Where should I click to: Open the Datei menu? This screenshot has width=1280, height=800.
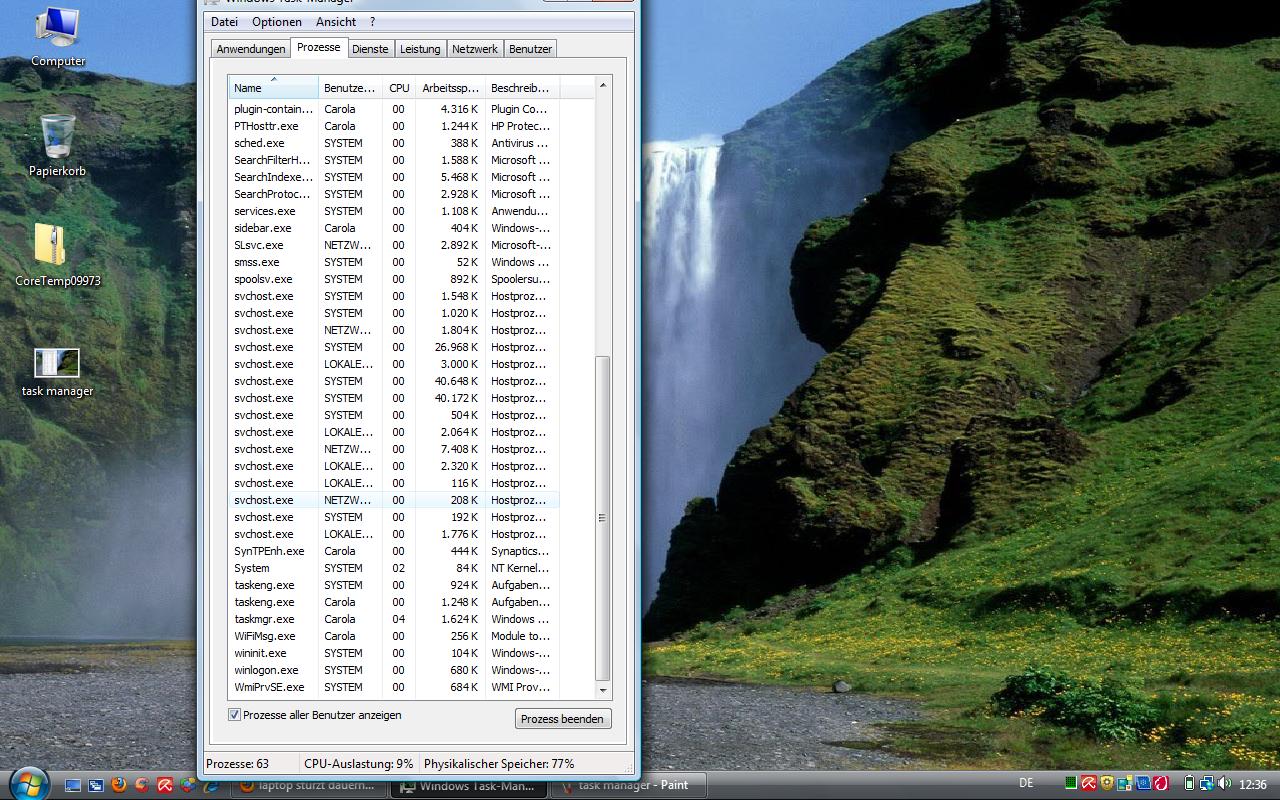224,22
